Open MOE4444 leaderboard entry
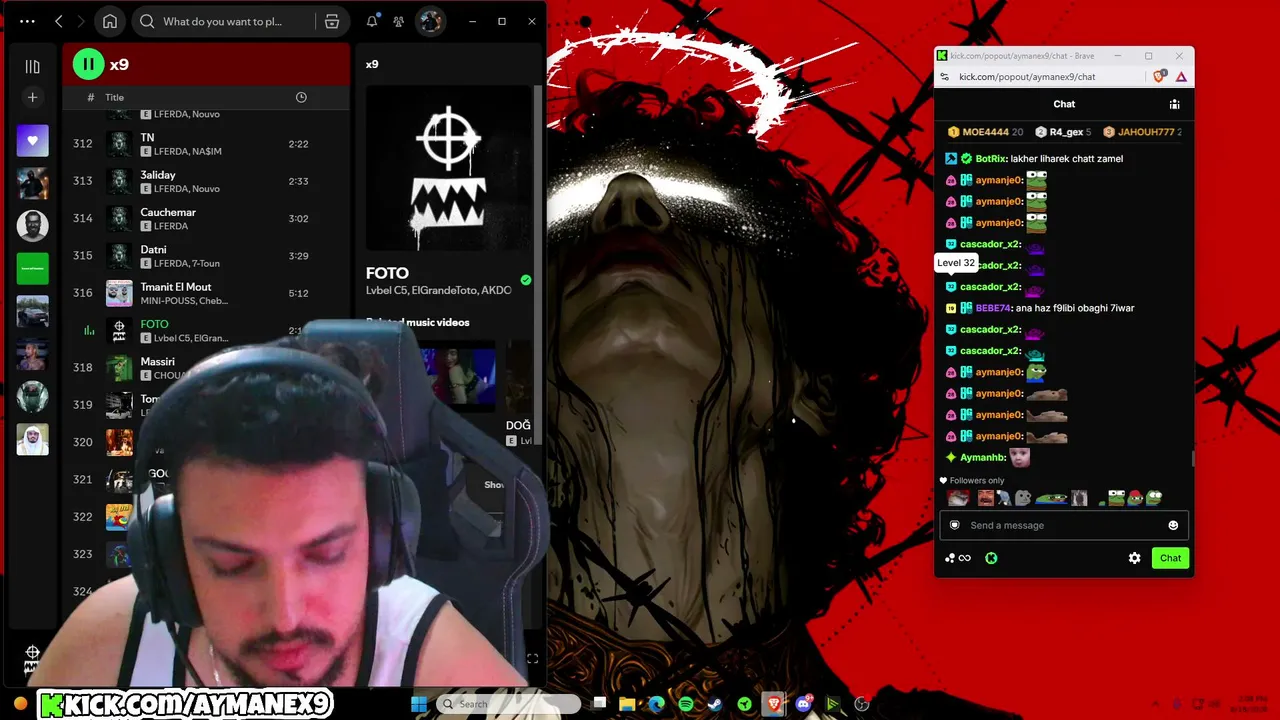1280x720 pixels. 985,132
